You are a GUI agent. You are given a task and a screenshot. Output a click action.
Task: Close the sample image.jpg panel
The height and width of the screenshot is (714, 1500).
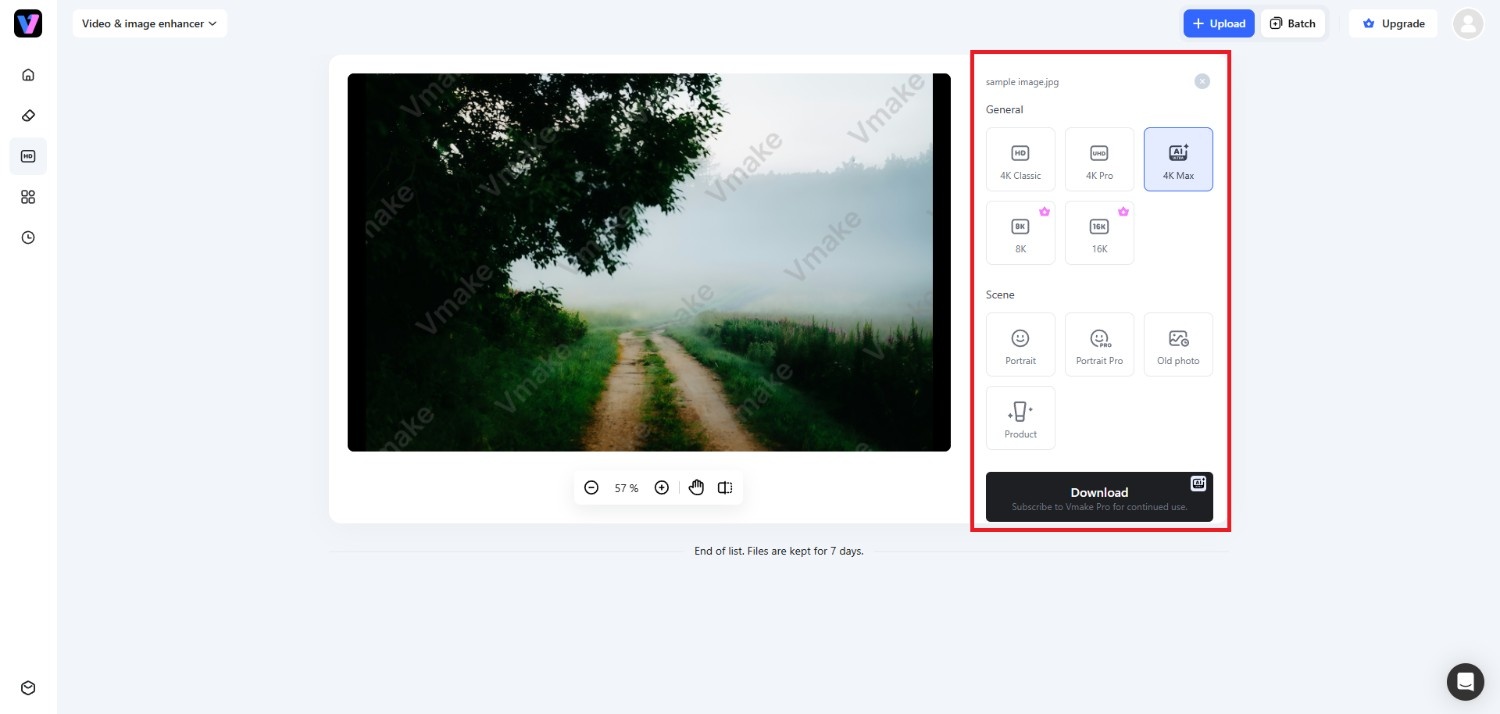coord(1202,81)
